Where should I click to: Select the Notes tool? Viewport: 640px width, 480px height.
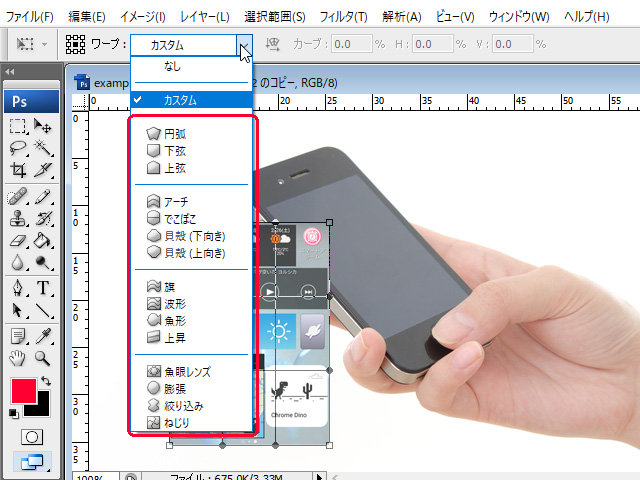18,336
